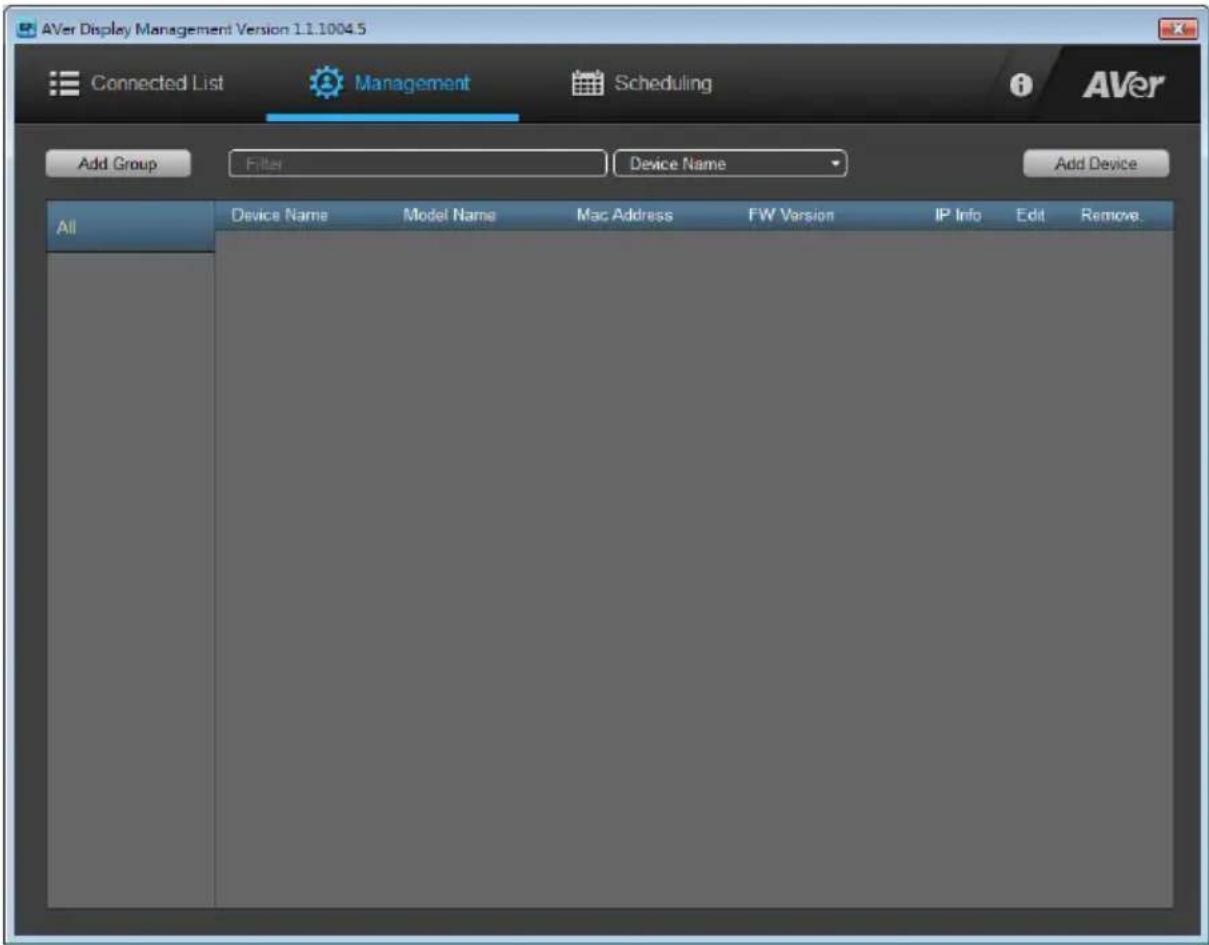The width and height of the screenshot is (1209, 945).
Task: Open the Connected List tab
Action: [x=136, y=84]
